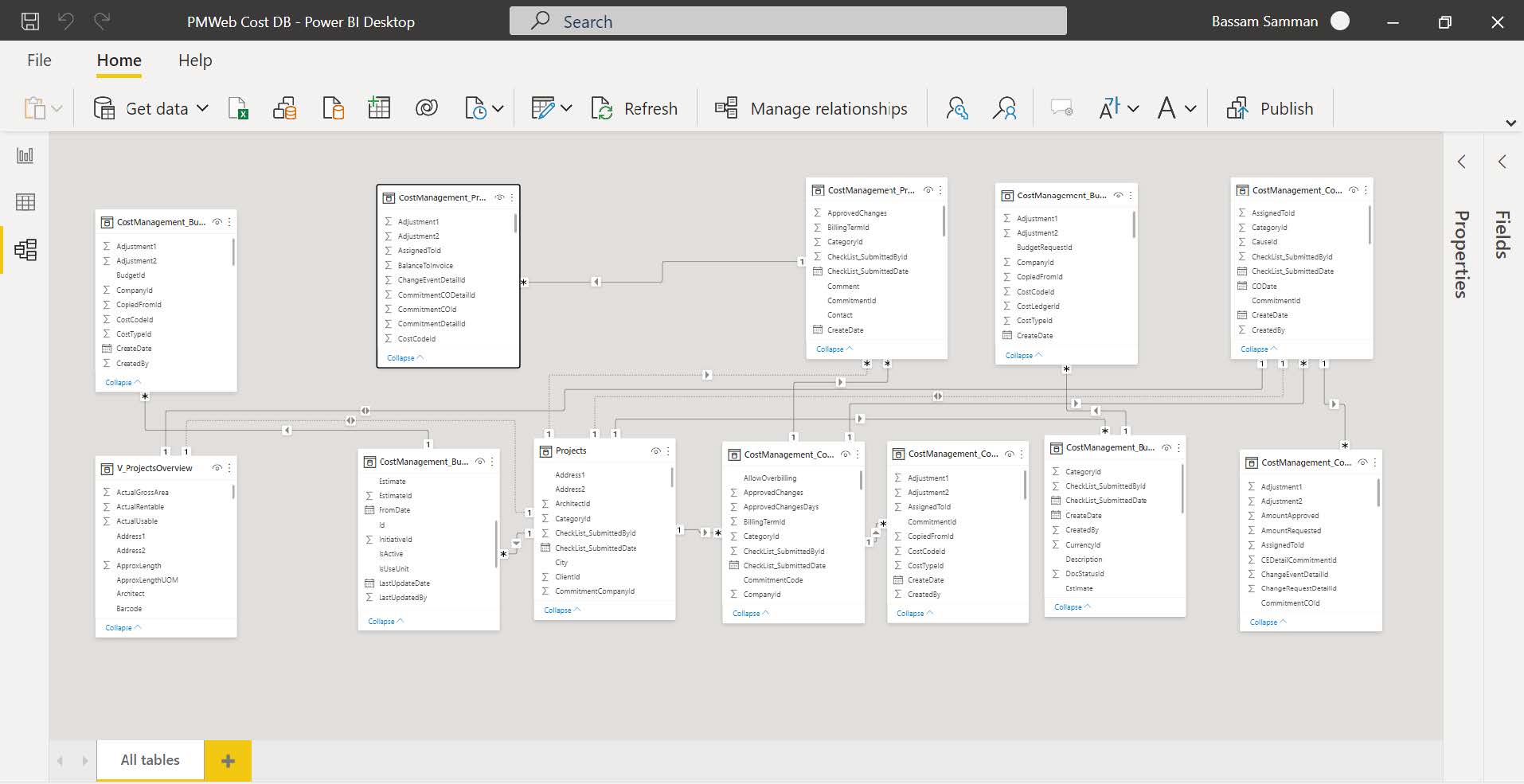Viewport: 1524px width, 784px height.
Task: Select Model view icon in left sidebar
Action: pos(25,250)
